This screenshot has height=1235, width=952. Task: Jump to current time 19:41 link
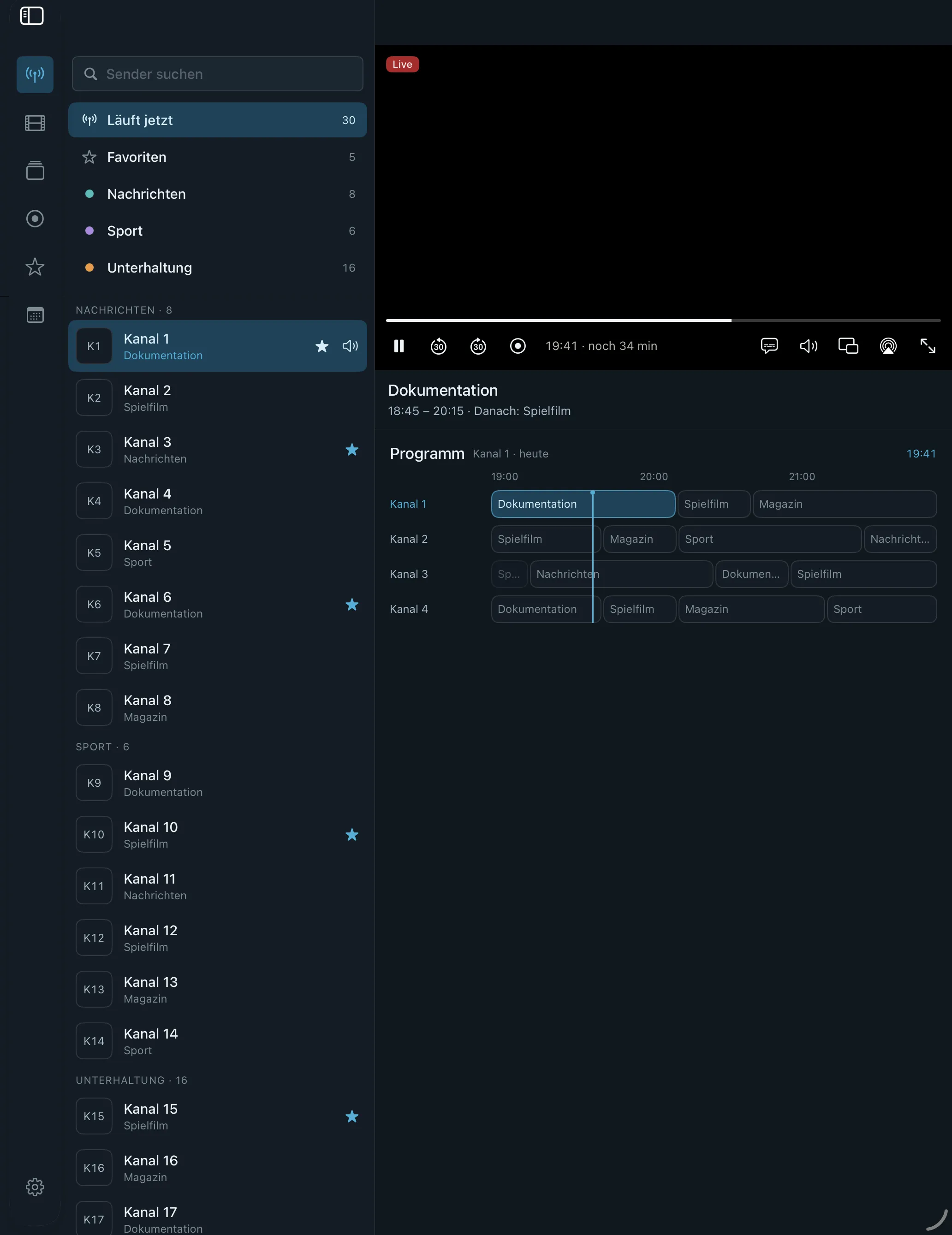point(921,453)
